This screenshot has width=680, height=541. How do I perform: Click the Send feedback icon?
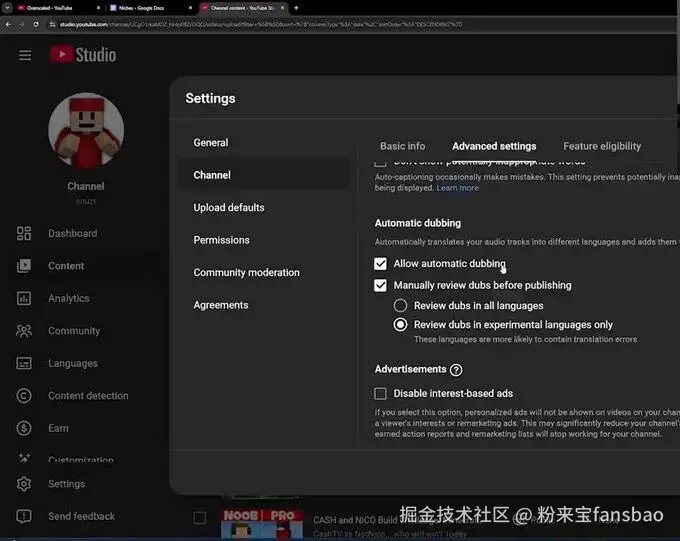coord(24,516)
